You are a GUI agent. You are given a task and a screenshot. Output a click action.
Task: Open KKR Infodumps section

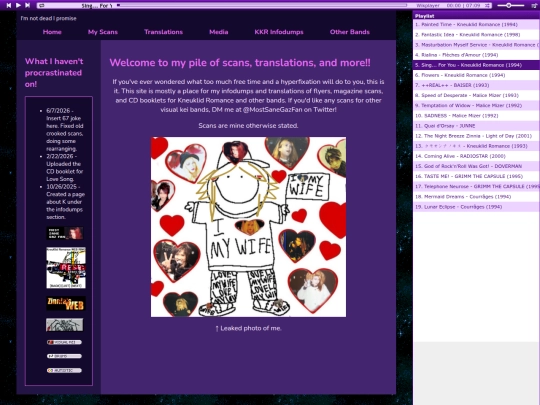coord(279,32)
